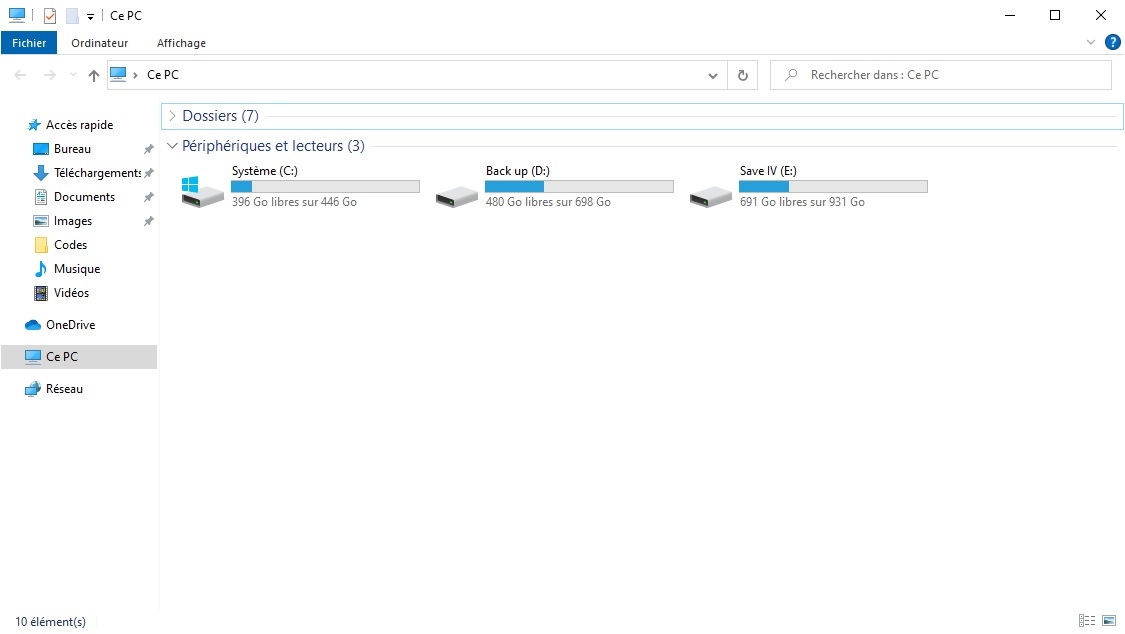Image resolution: width=1125 pixels, height=634 pixels.
Task: Click the text 691 Go libres sur 931 Go
Action: (802, 202)
